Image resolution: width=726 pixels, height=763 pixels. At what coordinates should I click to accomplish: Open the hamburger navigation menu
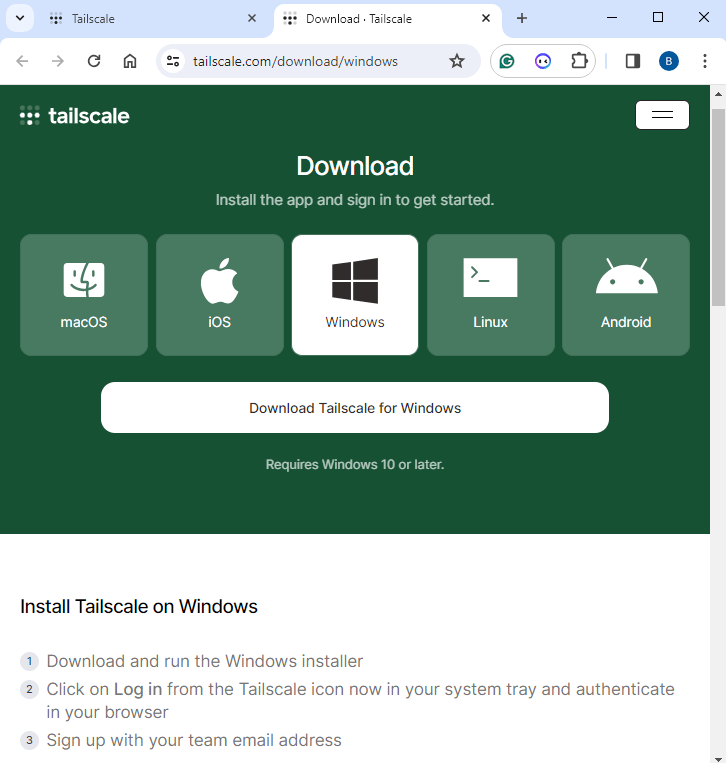[x=662, y=115]
